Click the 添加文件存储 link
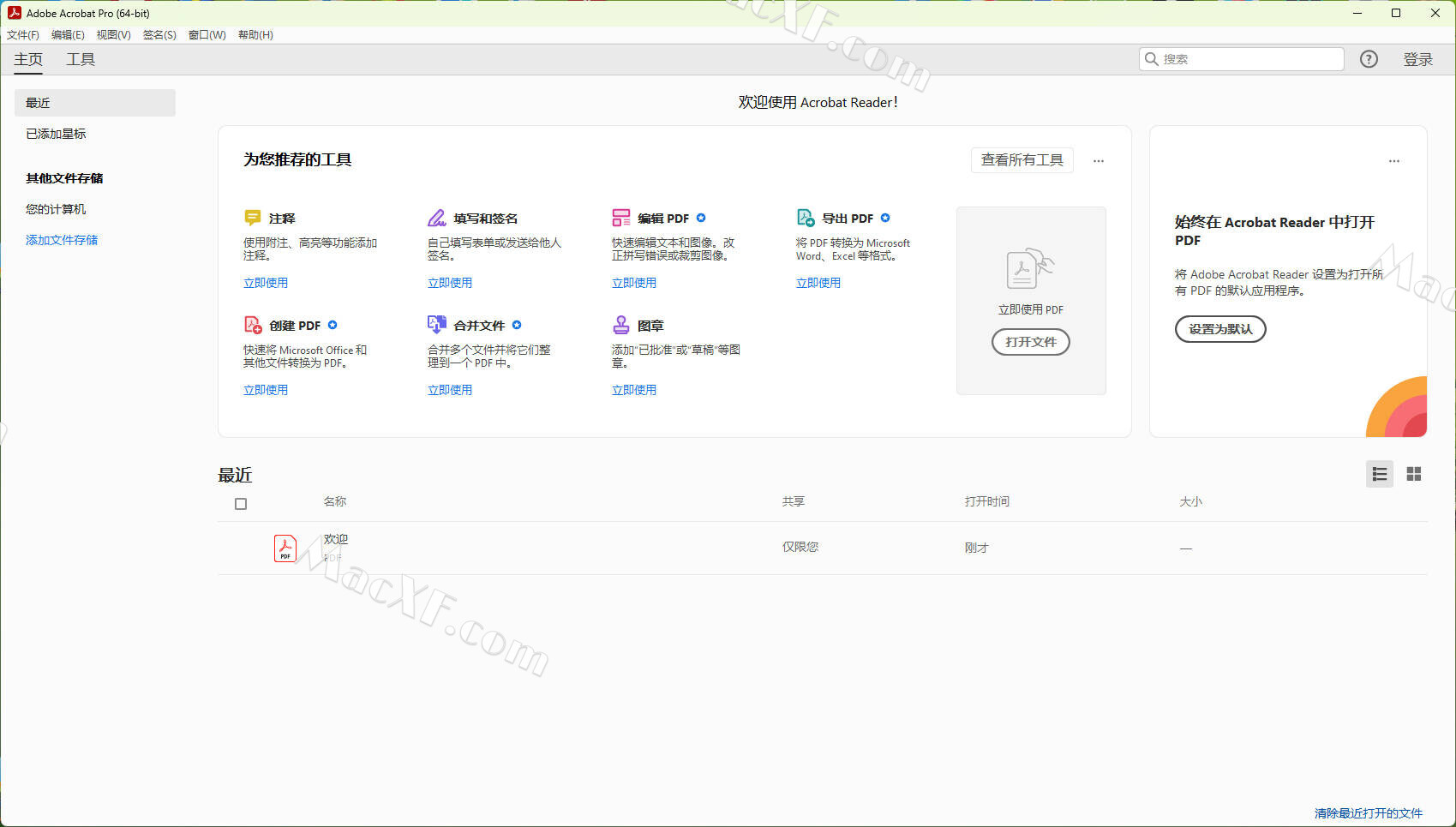Screen dimensions: 1456x827 62,240
